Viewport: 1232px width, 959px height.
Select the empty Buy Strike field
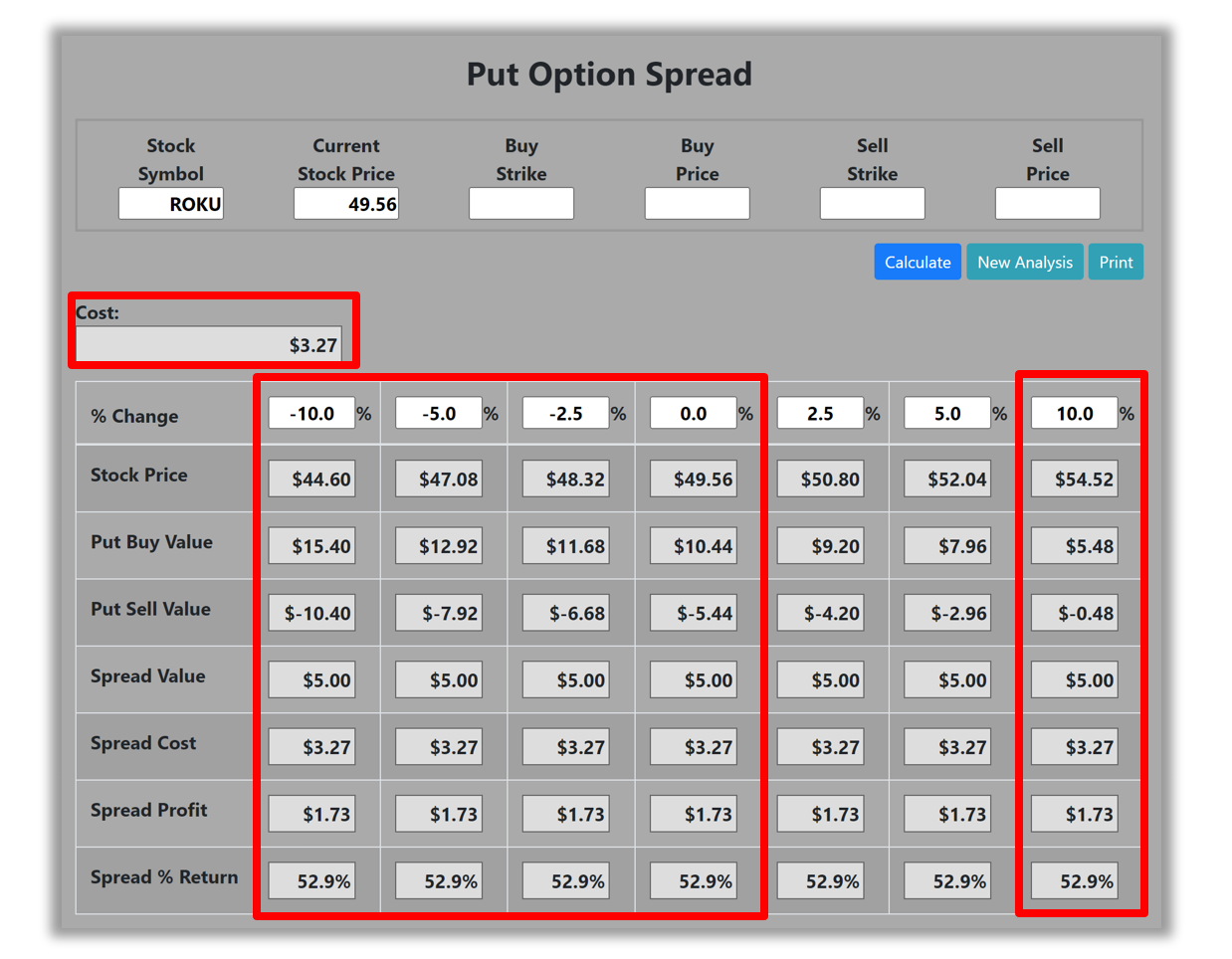tap(521, 204)
